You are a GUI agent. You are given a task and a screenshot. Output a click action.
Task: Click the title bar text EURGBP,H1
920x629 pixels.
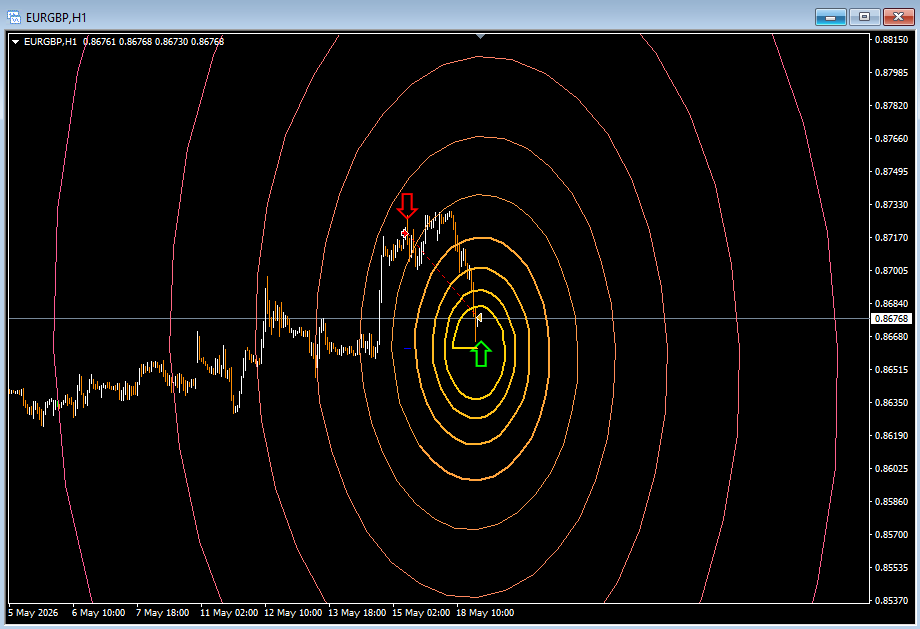(56, 18)
